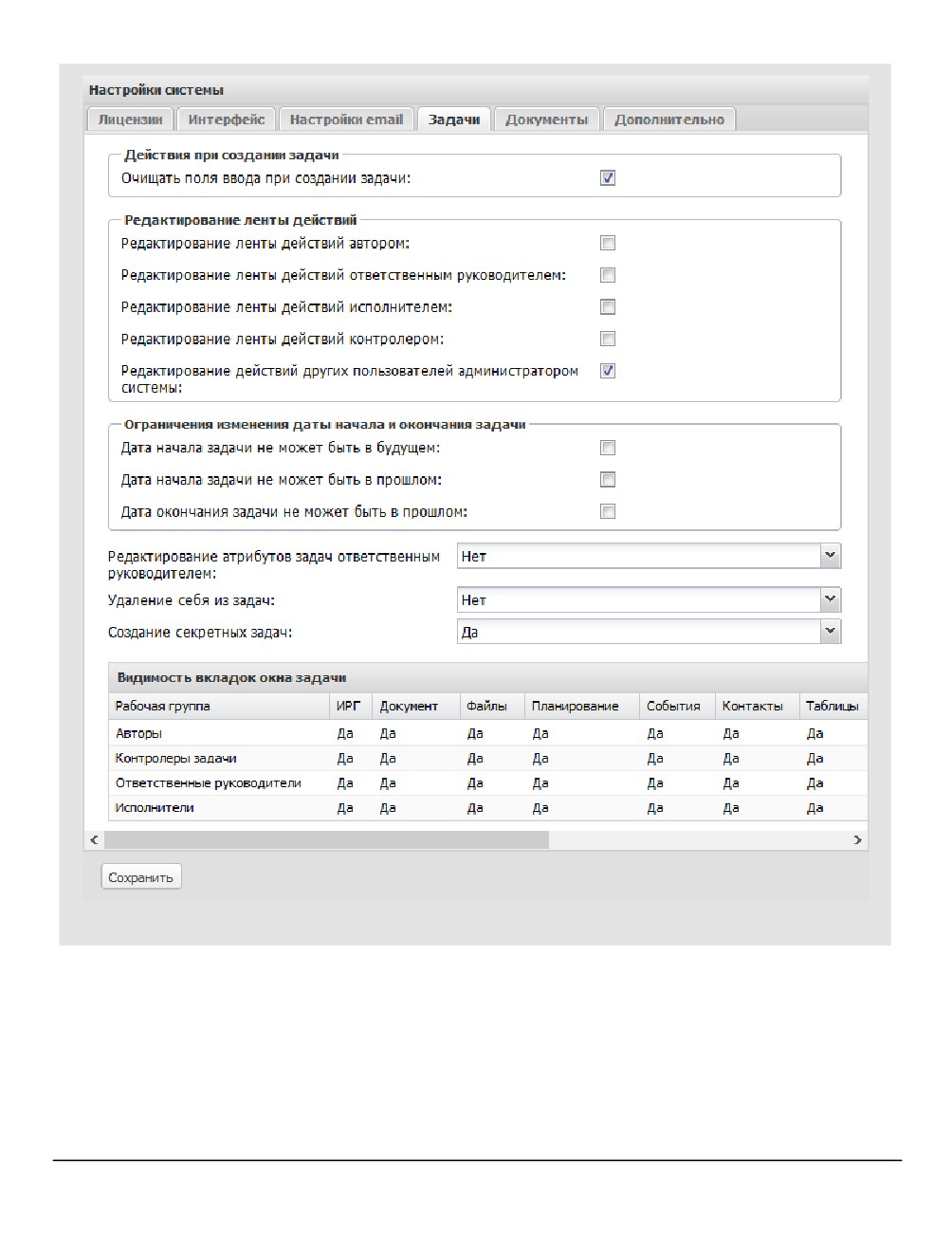This screenshot has width=952, height=1233.
Task: Toggle 'Редактирование ленты действий исполнителем' checkbox
Action: (x=608, y=306)
